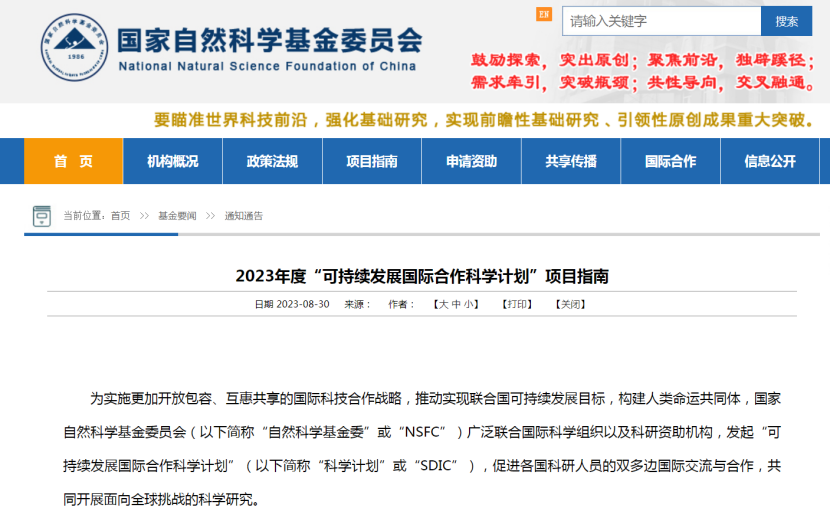
Task: Open the 首页 home tab
Action: [x=73, y=161]
